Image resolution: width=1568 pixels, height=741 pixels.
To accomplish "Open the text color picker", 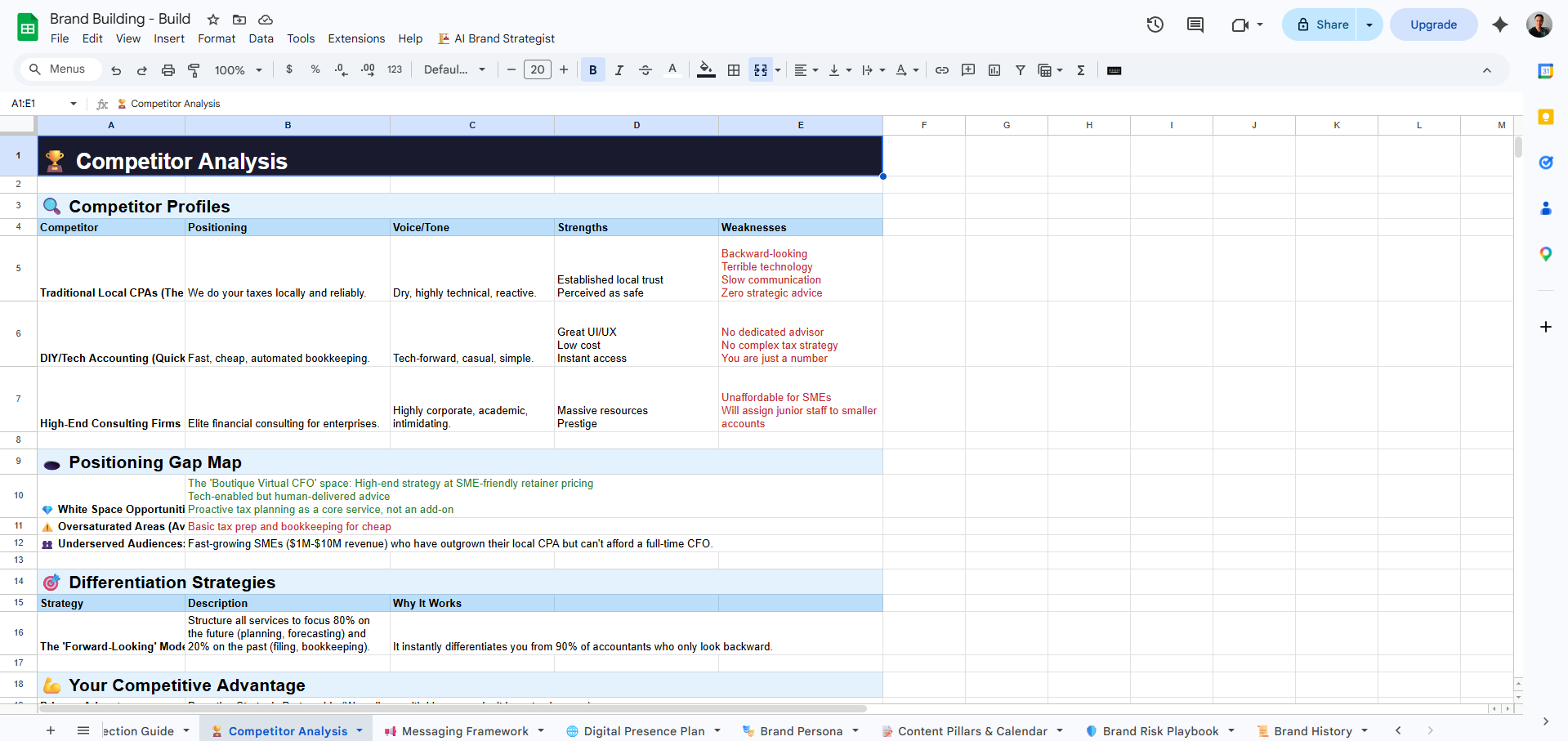I will 672,70.
